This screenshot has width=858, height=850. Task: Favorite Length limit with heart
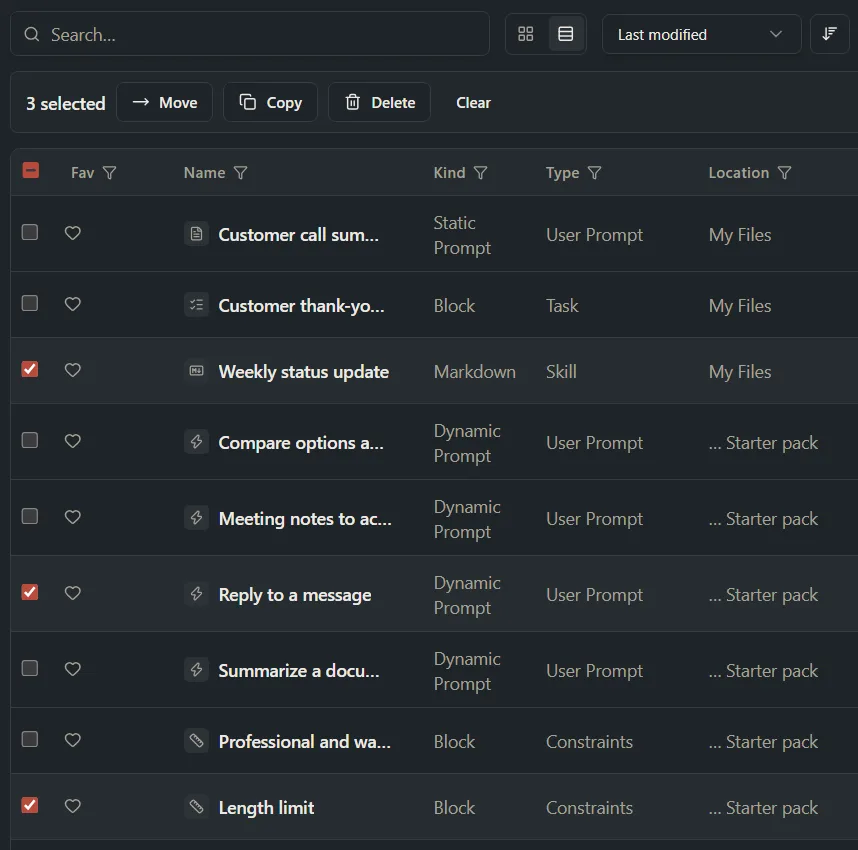coord(73,806)
